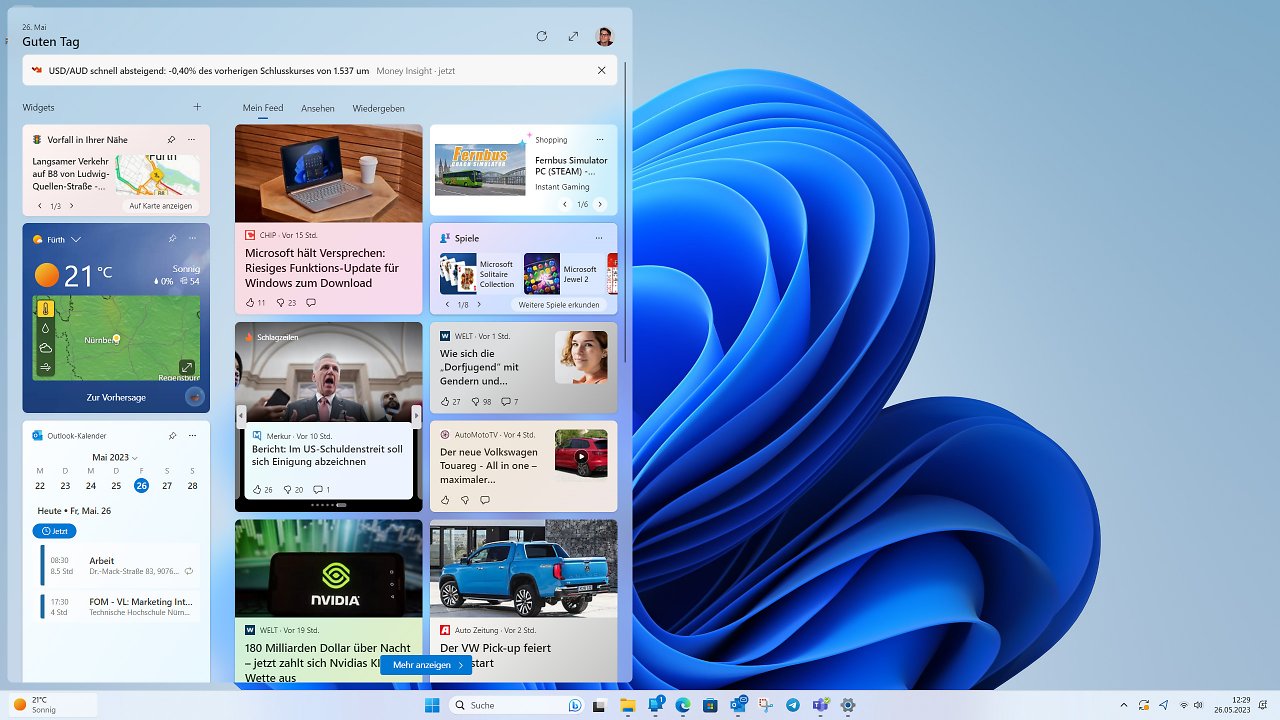Click Mehr anzeigen button
1280x720 pixels.
pyautogui.click(x=426, y=665)
